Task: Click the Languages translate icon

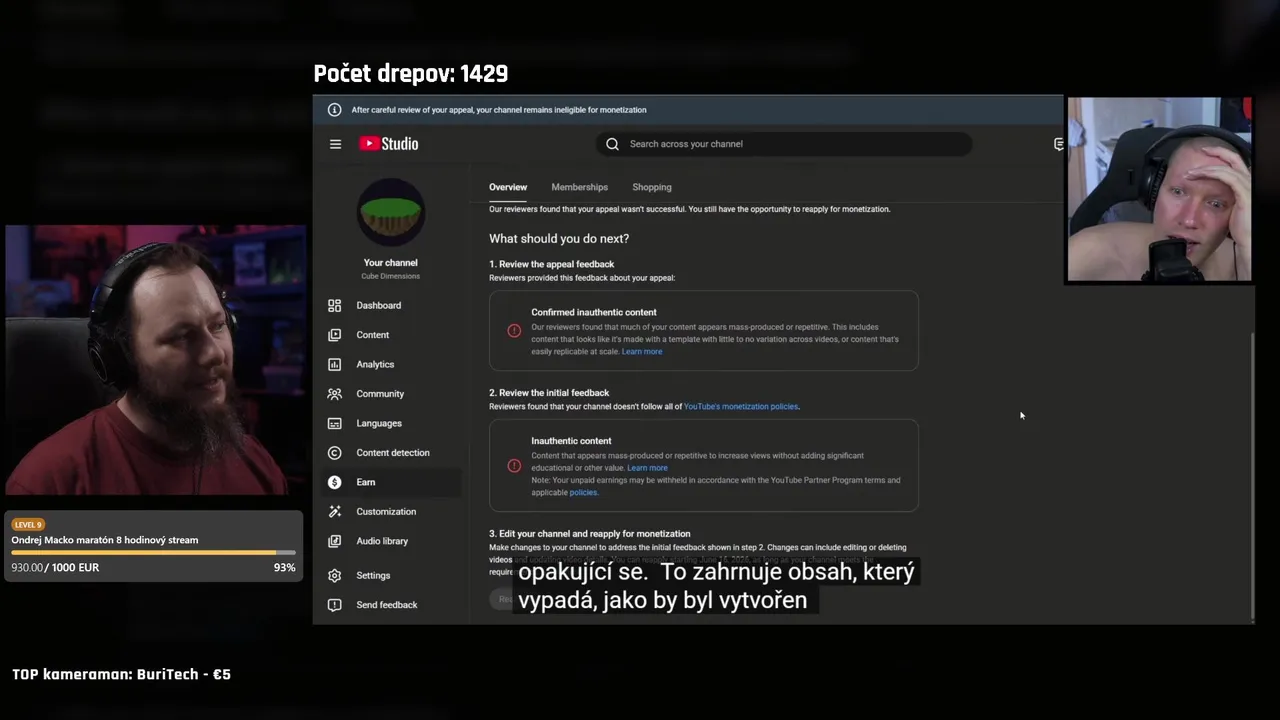Action: pyautogui.click(x=334, y=423)
